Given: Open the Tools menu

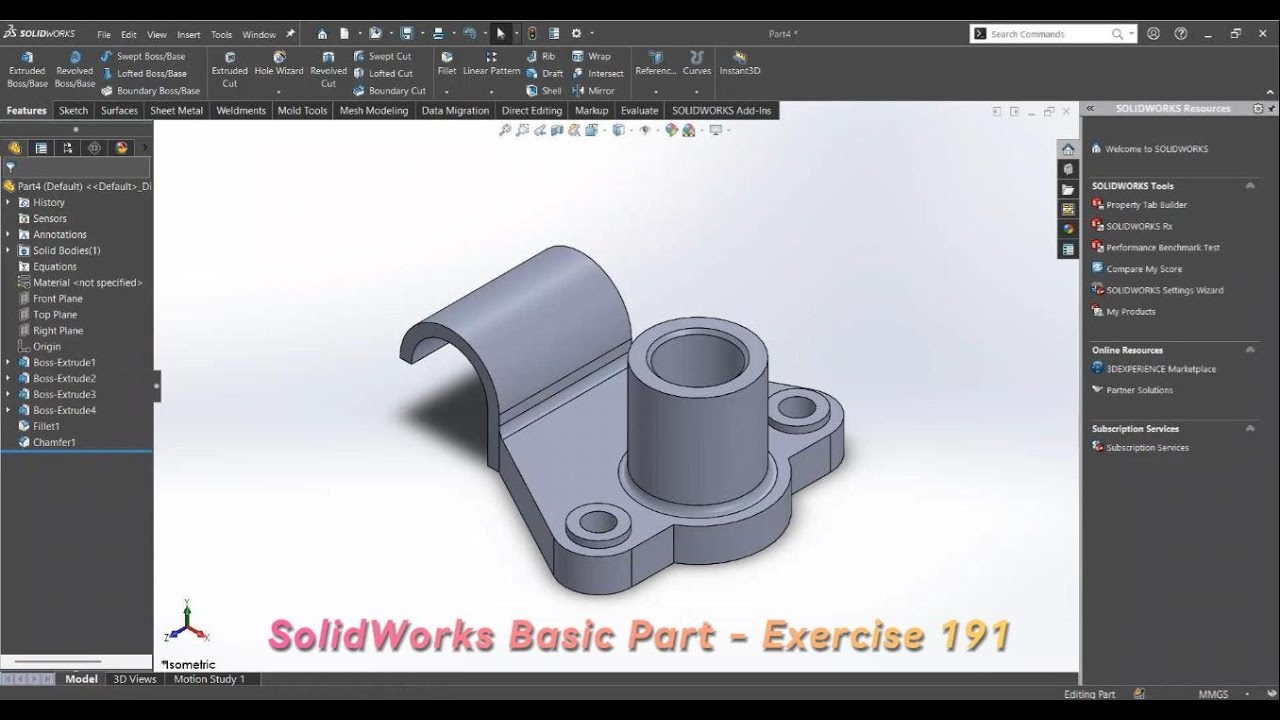Looking at the screenshot, I should point(221,34).
